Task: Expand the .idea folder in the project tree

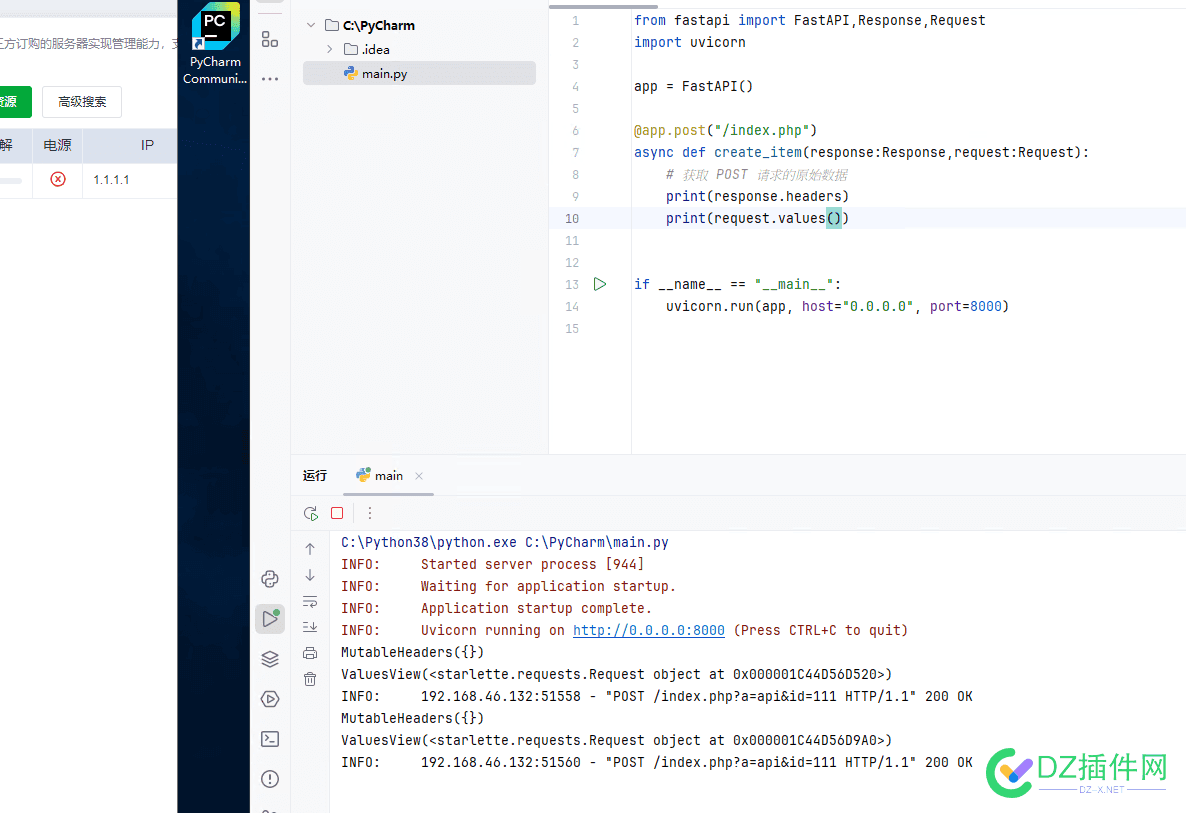Action: coord(327,48)
